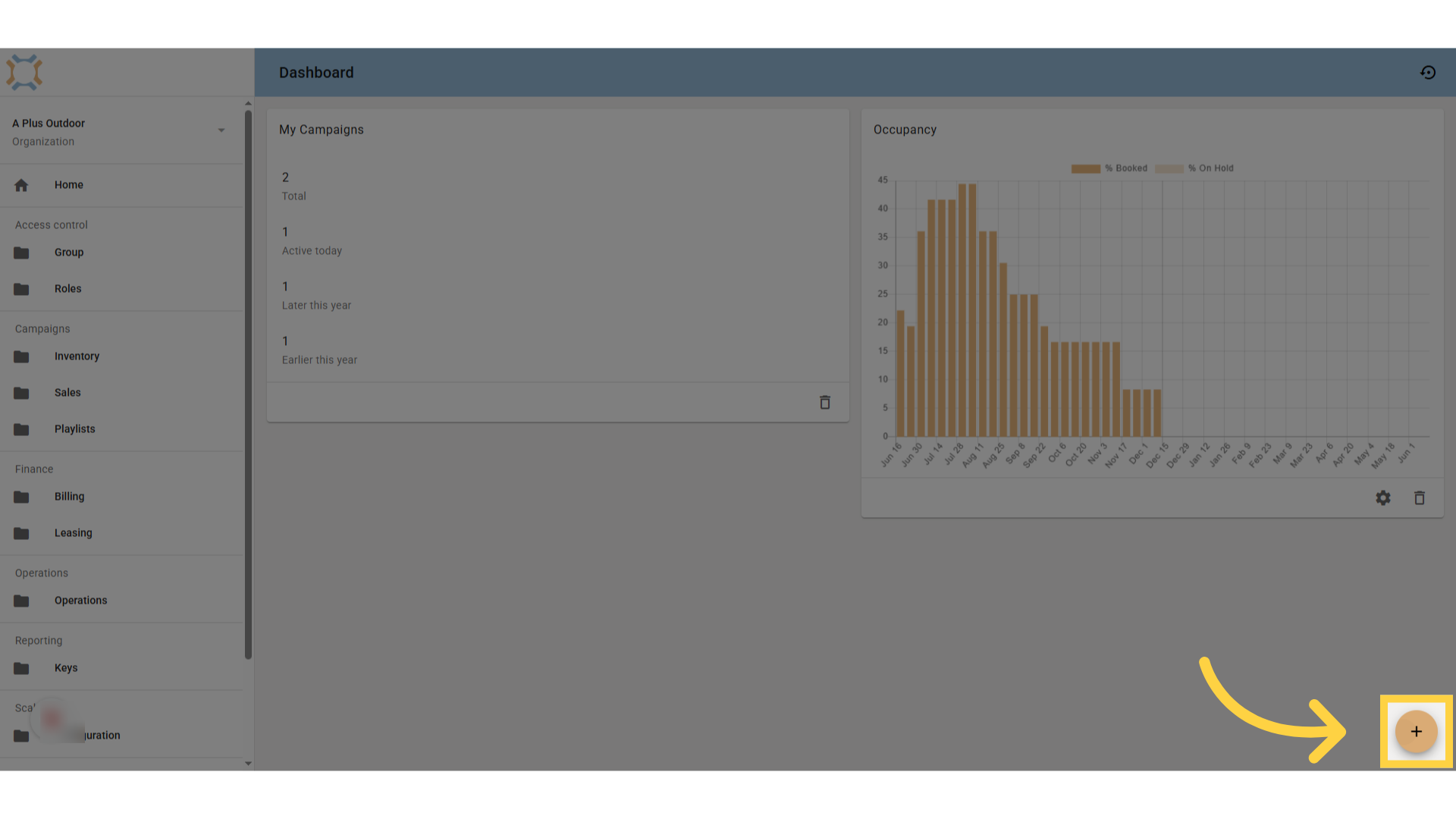The width and height of the screenshot is (1456, 819).
Task: Open Operations menu item
Action: 121,601
